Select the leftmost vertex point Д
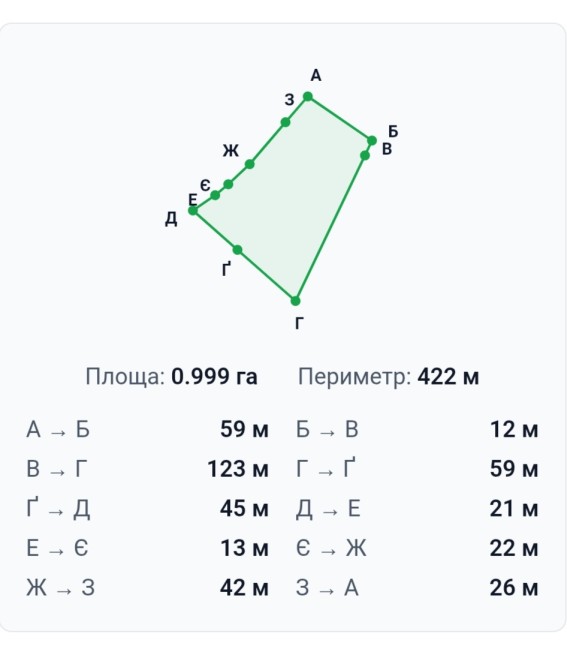567x670 pixels. (x=193, y=210)
